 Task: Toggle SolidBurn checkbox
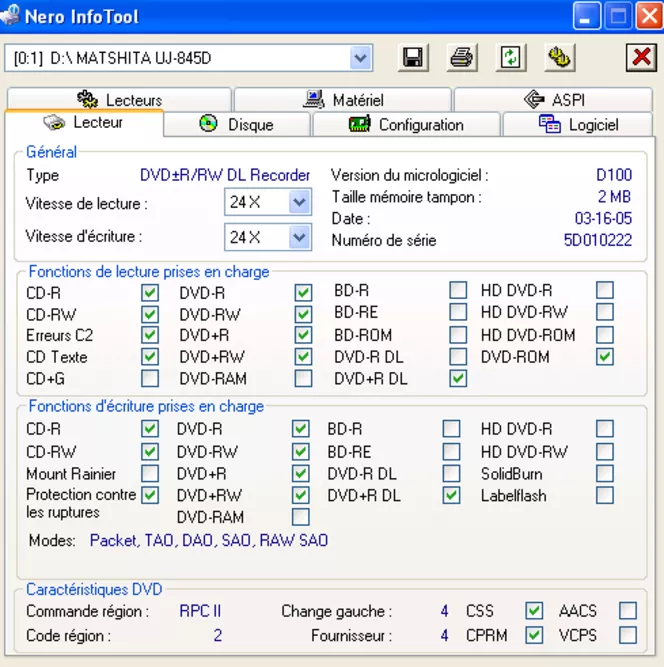(x=605, y=473)
